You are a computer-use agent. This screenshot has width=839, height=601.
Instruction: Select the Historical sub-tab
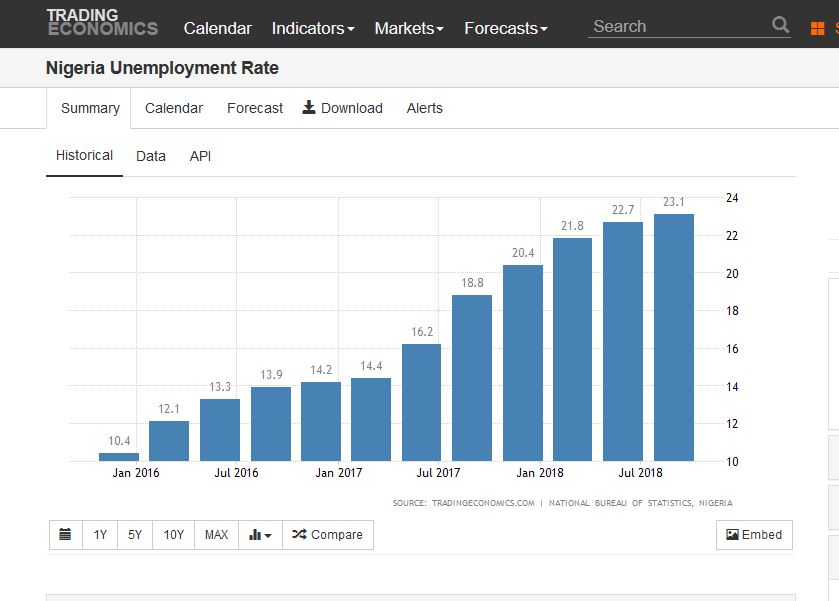pyautogui.click(x=85, y=156)
